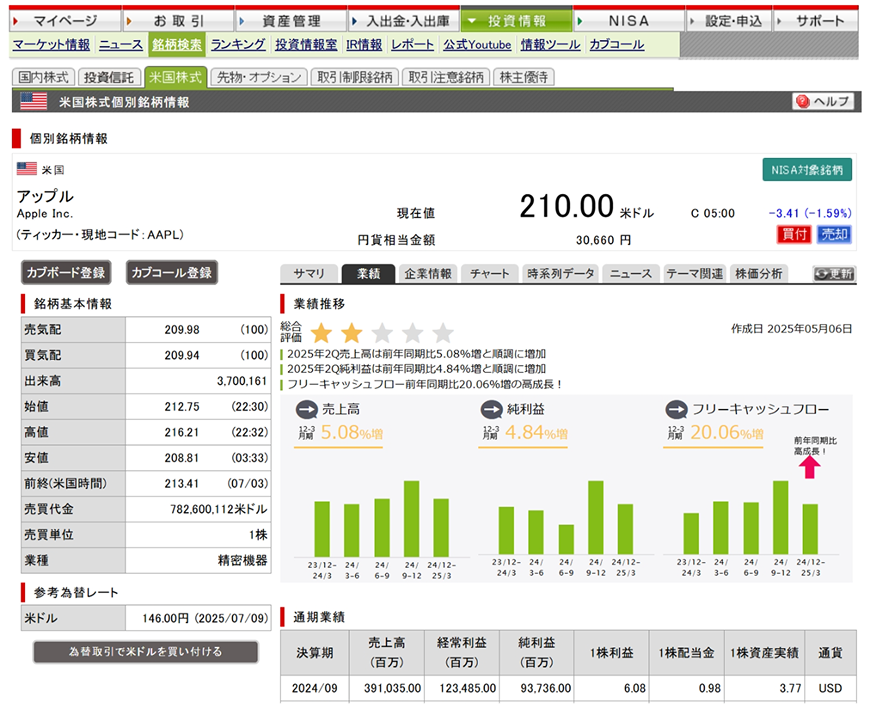This screenshot has height=704, width=870.
Task: Click the 更新 refresh icon
Action: [x=833, y=274]
